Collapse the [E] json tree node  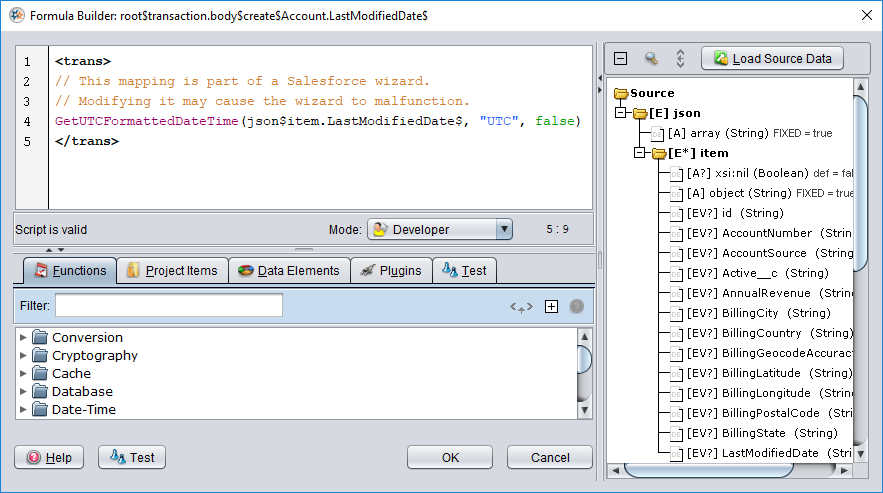tap(621, 113)
